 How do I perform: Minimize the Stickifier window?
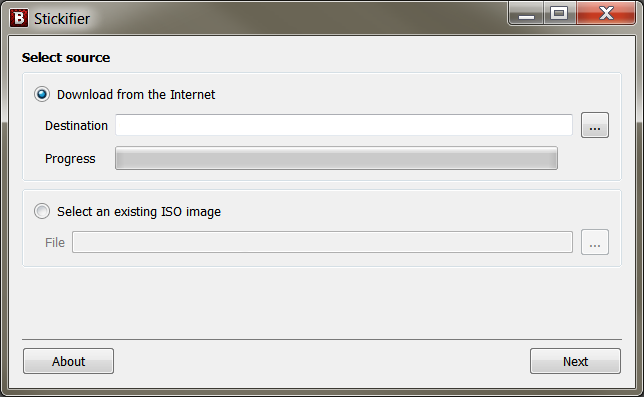[x=527, y=14]
